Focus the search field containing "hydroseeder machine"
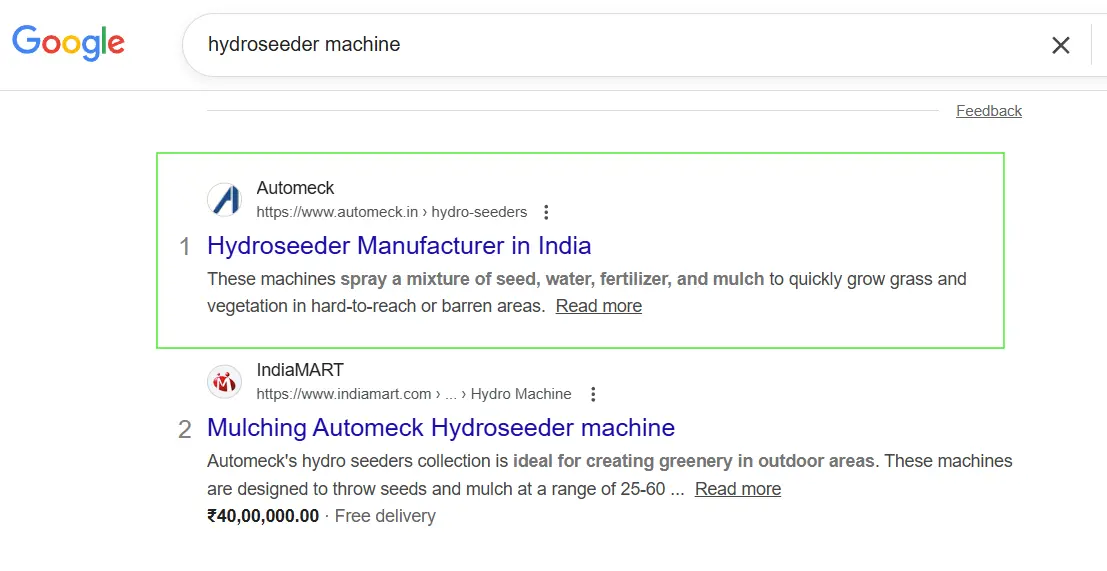This screenshot has height=571, width=1107. 600,45
